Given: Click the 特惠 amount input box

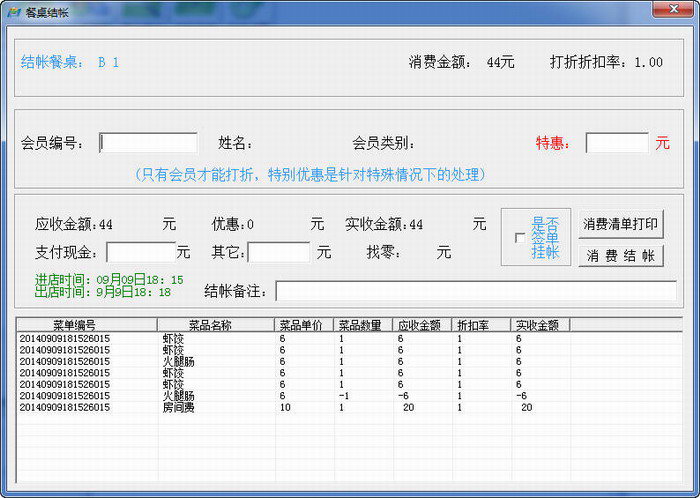Looking at the screenshot, I should click(617, 143).
